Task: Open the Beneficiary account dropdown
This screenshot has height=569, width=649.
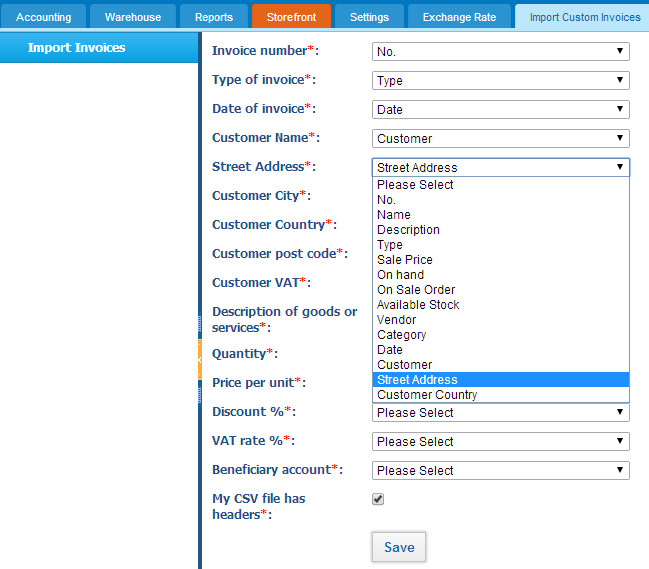Action: click(501, 471)
